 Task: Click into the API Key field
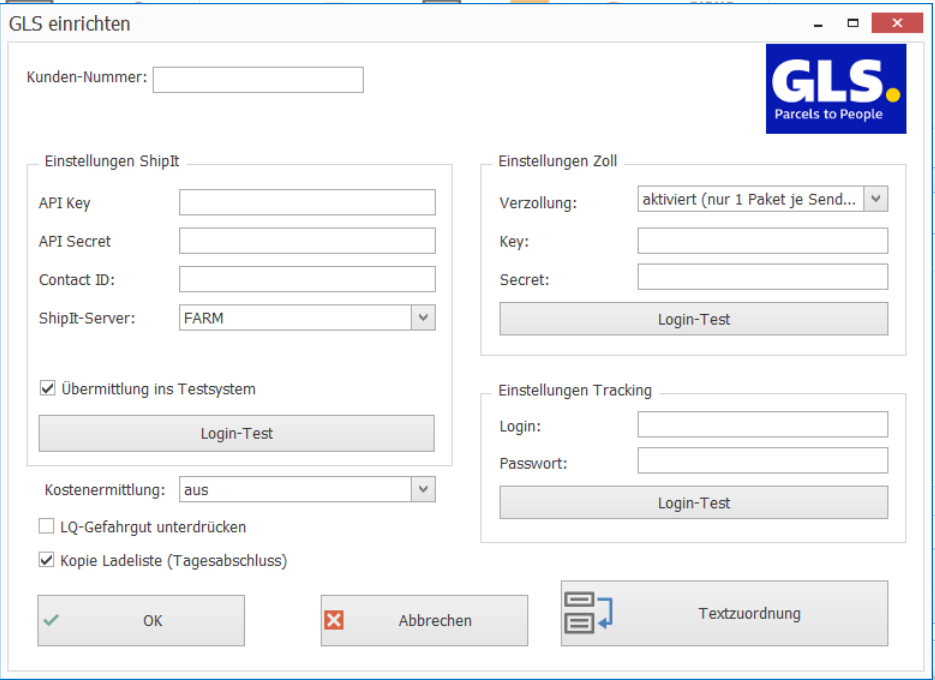[x=307, y=202]
